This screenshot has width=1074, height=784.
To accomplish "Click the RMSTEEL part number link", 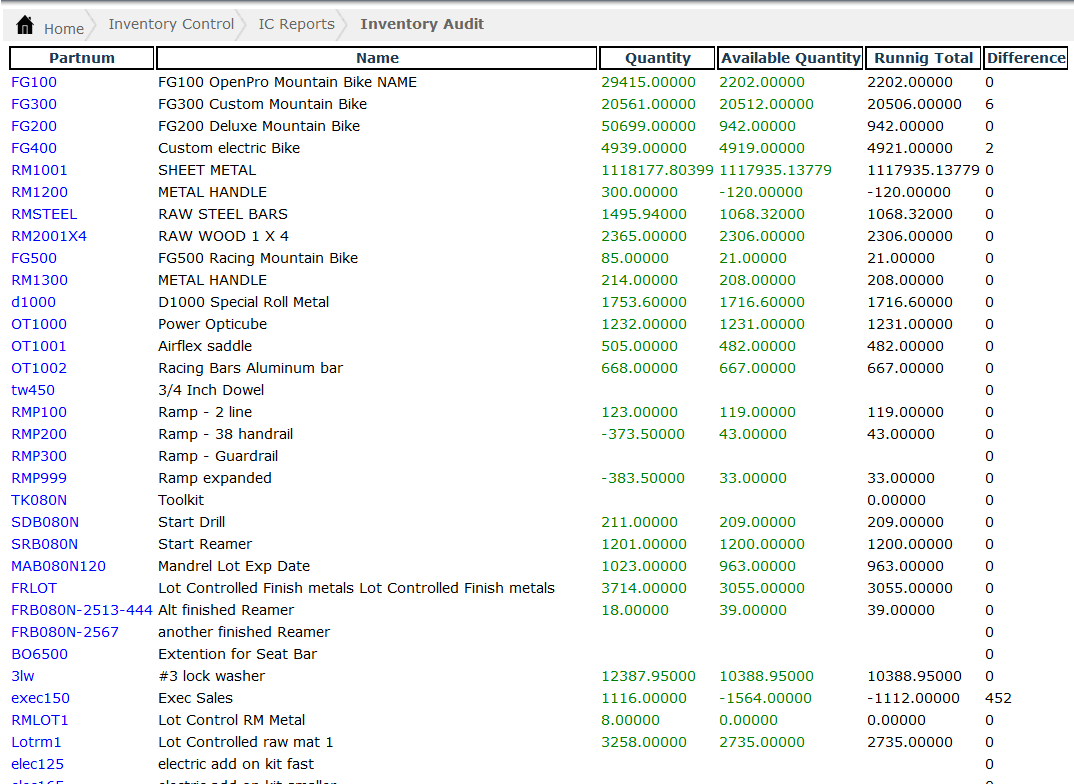I will tap(44, 214).
